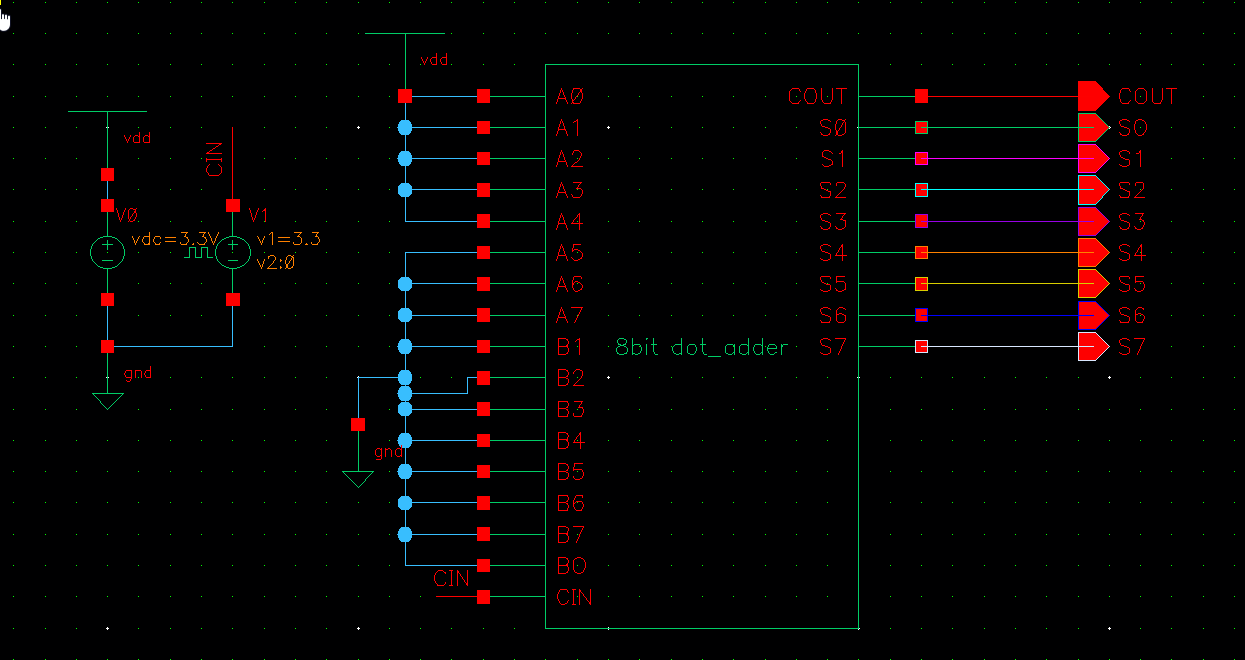This screenshot has height=660, width=1245.
Task: Click the gnd symbol beside the B inputs
Action: coord(358,478)
